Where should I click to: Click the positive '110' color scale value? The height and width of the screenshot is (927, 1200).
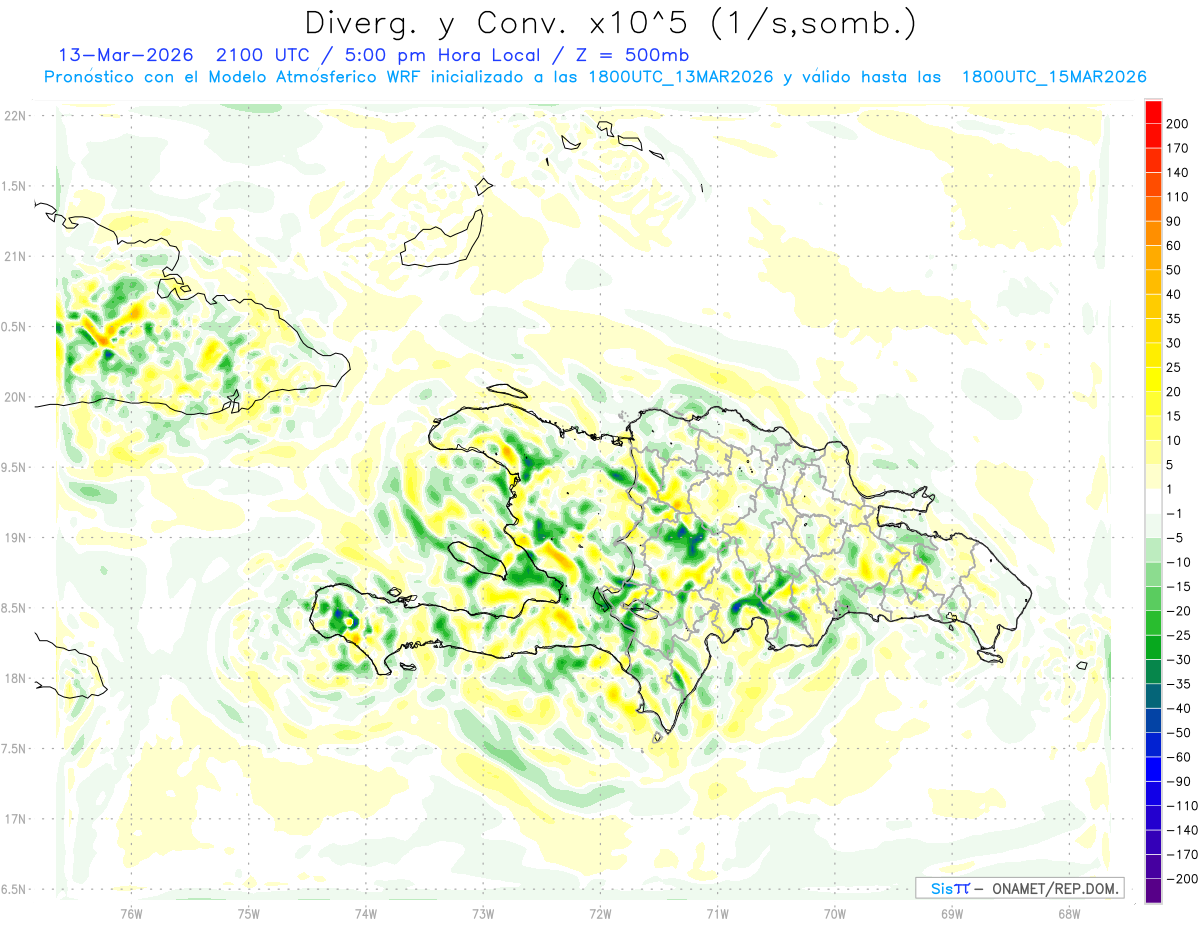pos(1177,197)
